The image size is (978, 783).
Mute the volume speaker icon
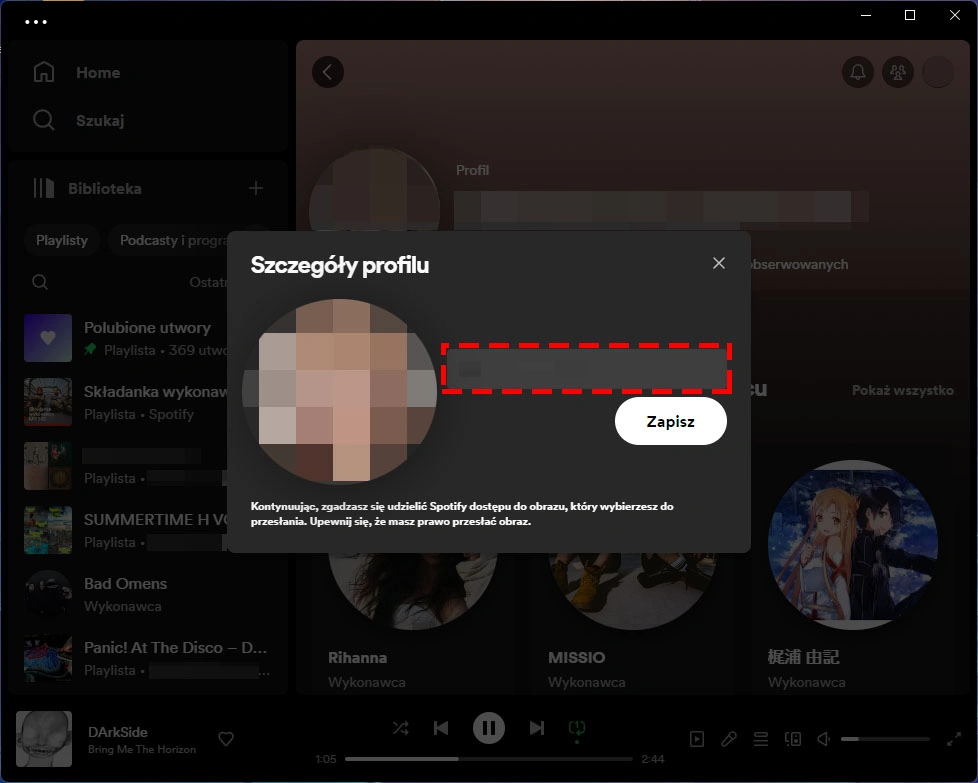(x=824, y=739)
